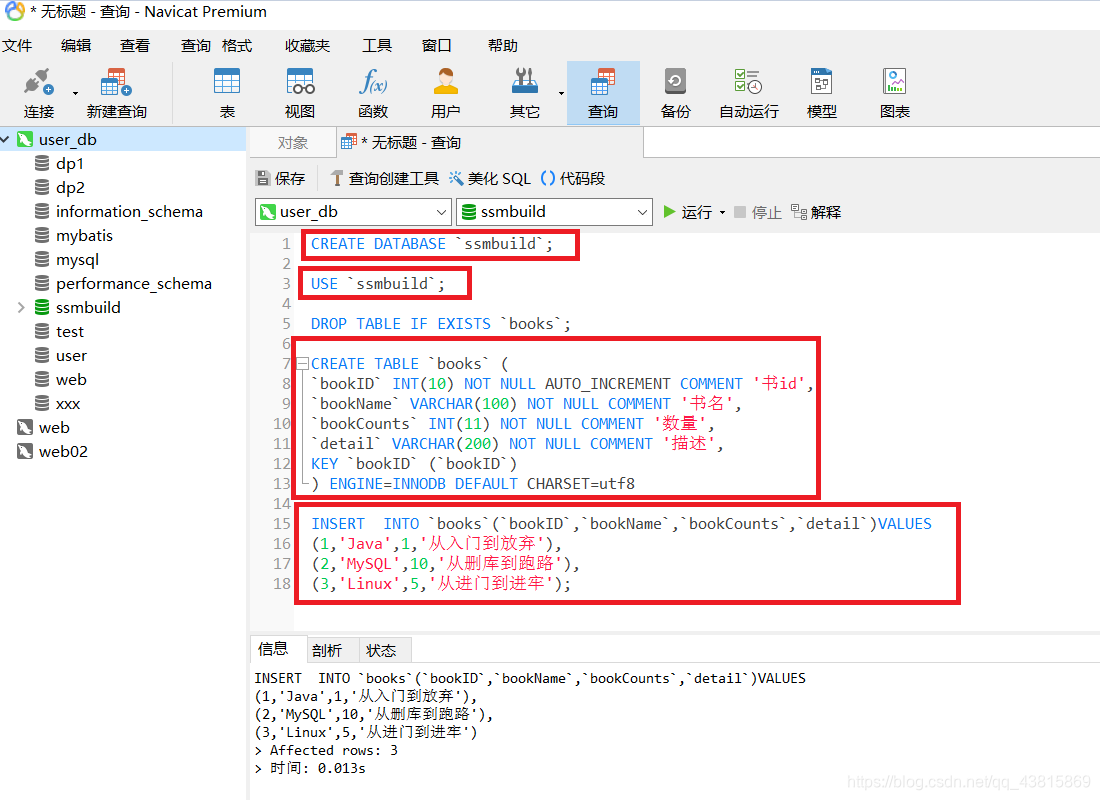Open the 窗口 menu

coord(436,46)
